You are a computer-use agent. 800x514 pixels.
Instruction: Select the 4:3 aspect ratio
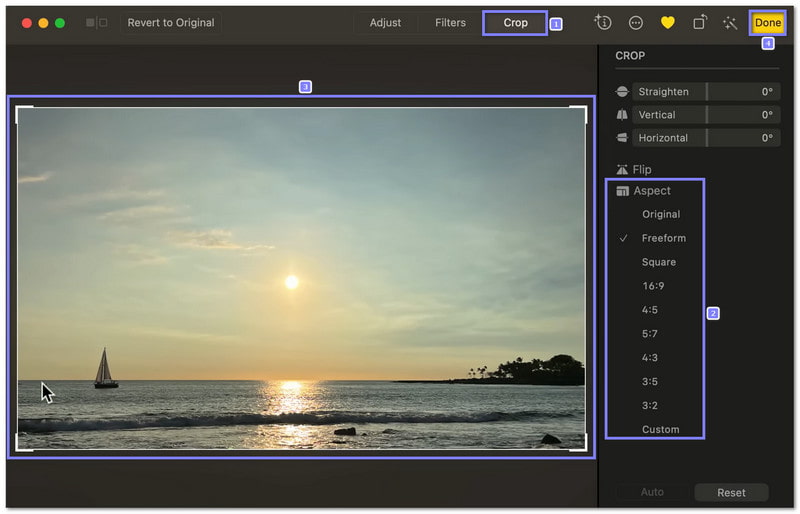tap(649, 358)
